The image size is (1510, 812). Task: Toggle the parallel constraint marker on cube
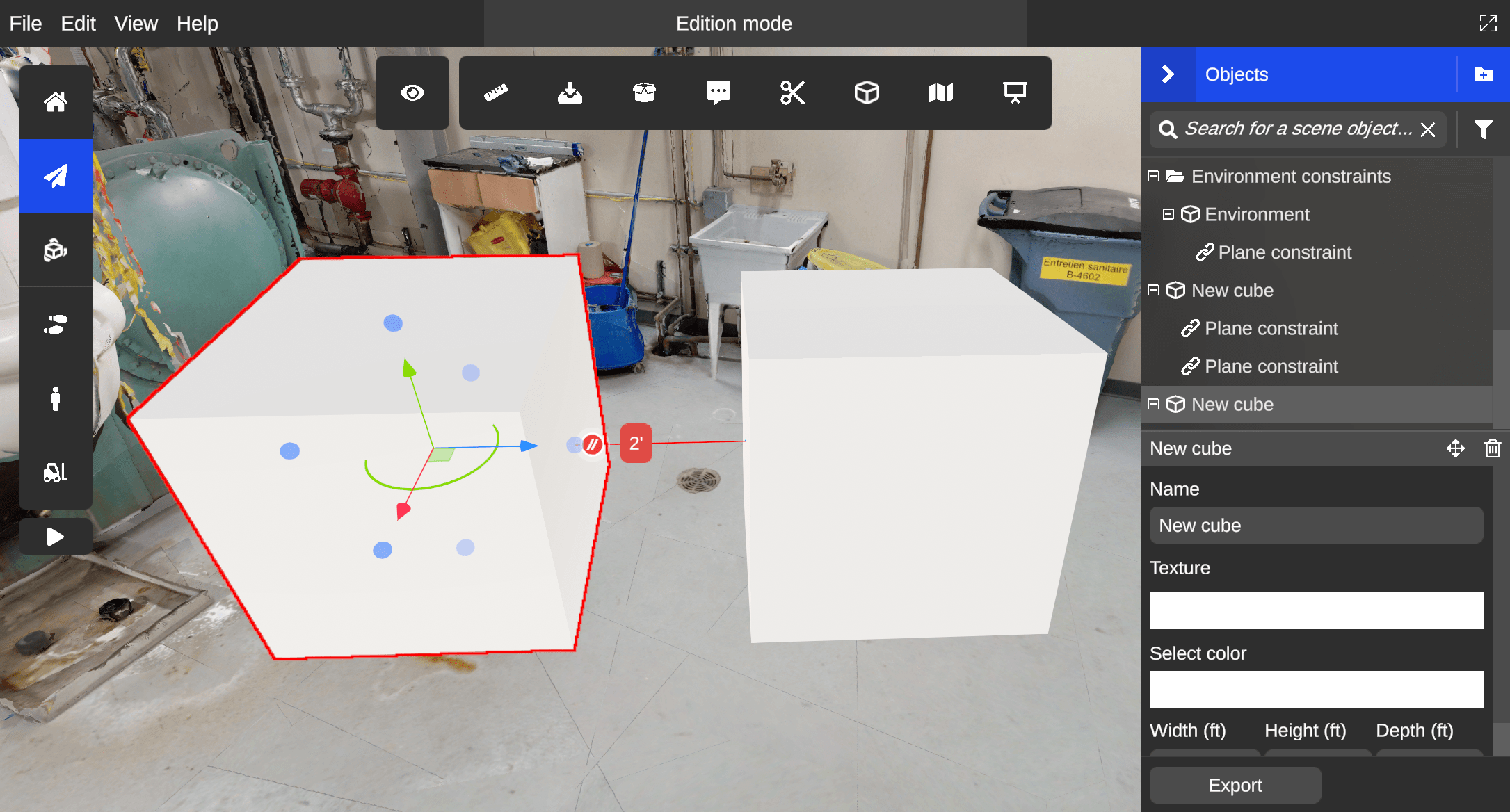pyautogui.click(x=592, y=444)
